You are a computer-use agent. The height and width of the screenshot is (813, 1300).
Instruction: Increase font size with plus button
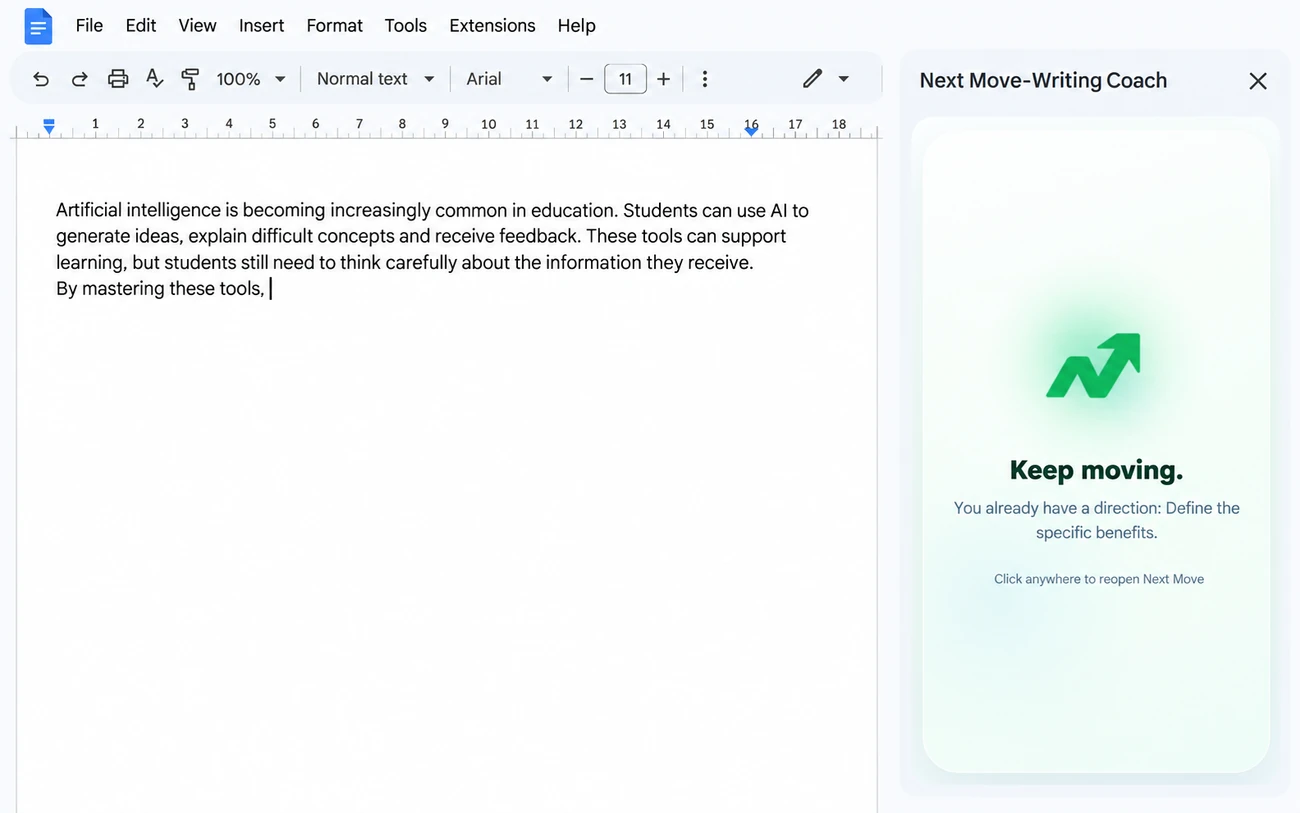[x=663, y=79]
